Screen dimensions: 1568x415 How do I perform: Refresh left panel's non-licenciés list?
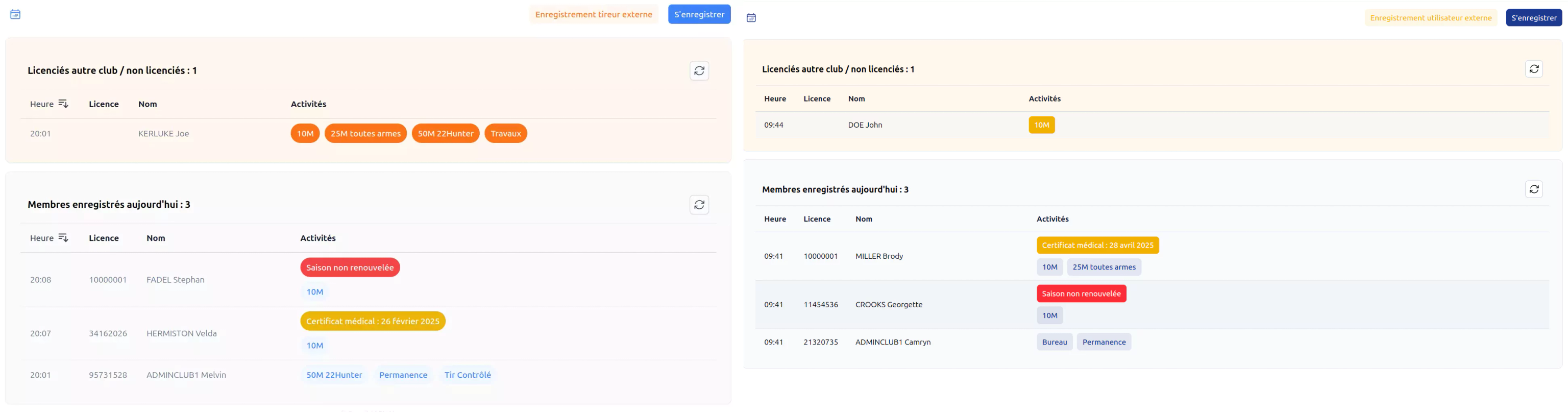[x=699, y=70]
